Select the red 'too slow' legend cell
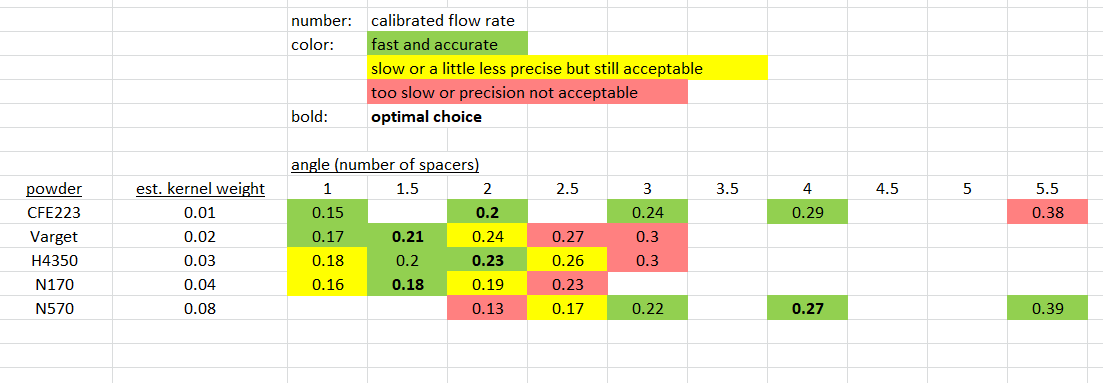Image resolution: width=1103 pixels, height=383 pixels. [x=527, y=93]
